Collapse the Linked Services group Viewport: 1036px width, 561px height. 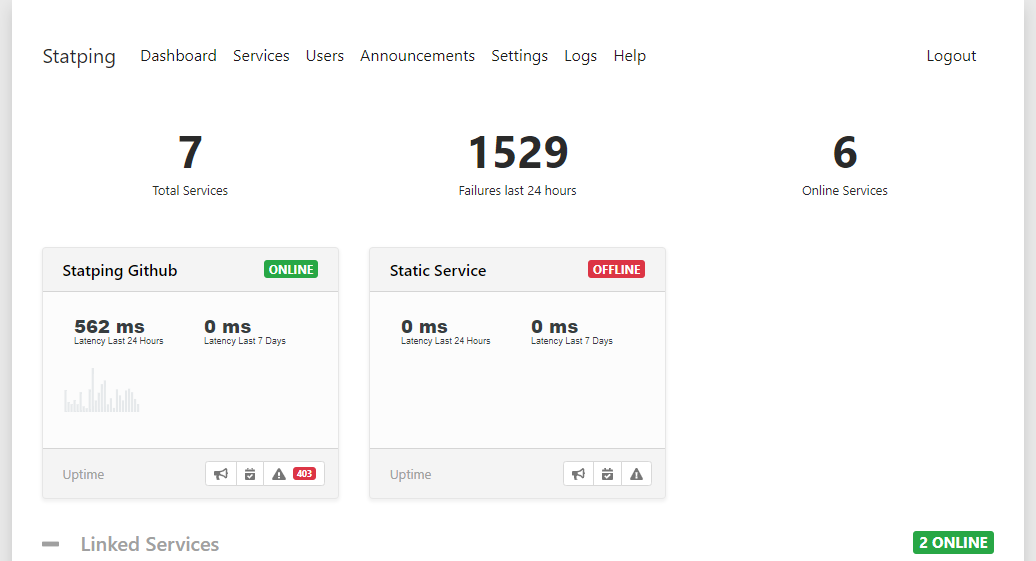tap(50, 544)
